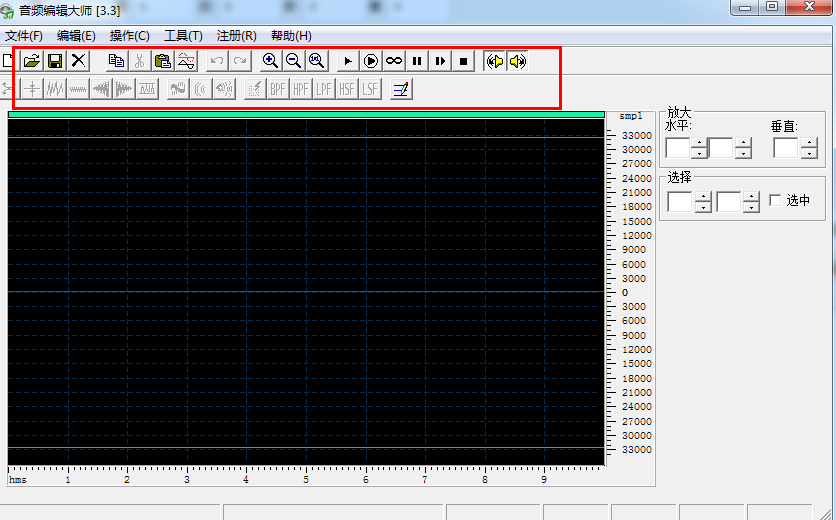Click the smpl axis label

(631, 116)
